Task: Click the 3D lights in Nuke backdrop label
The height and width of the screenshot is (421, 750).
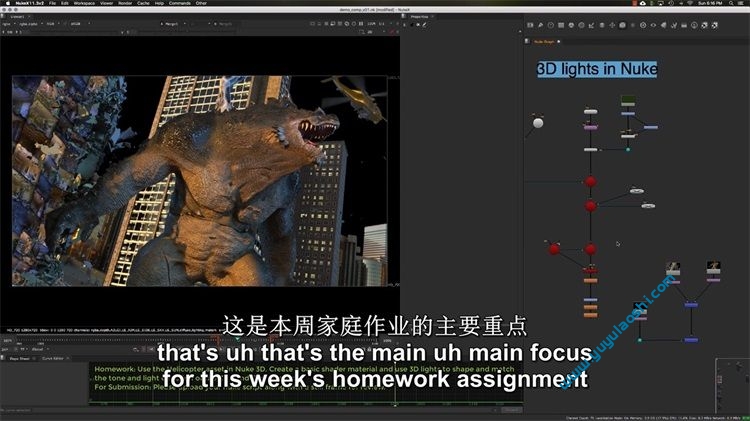Action: click(597, 69)
